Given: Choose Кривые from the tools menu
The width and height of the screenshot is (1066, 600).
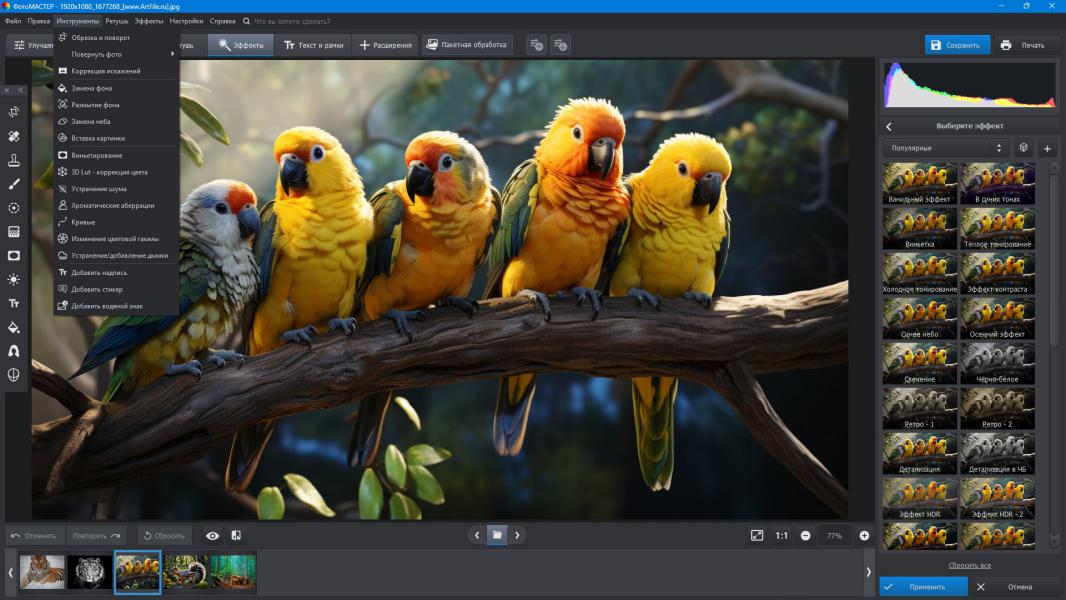Looking at the screenshot, I should [x=116, y=222].
